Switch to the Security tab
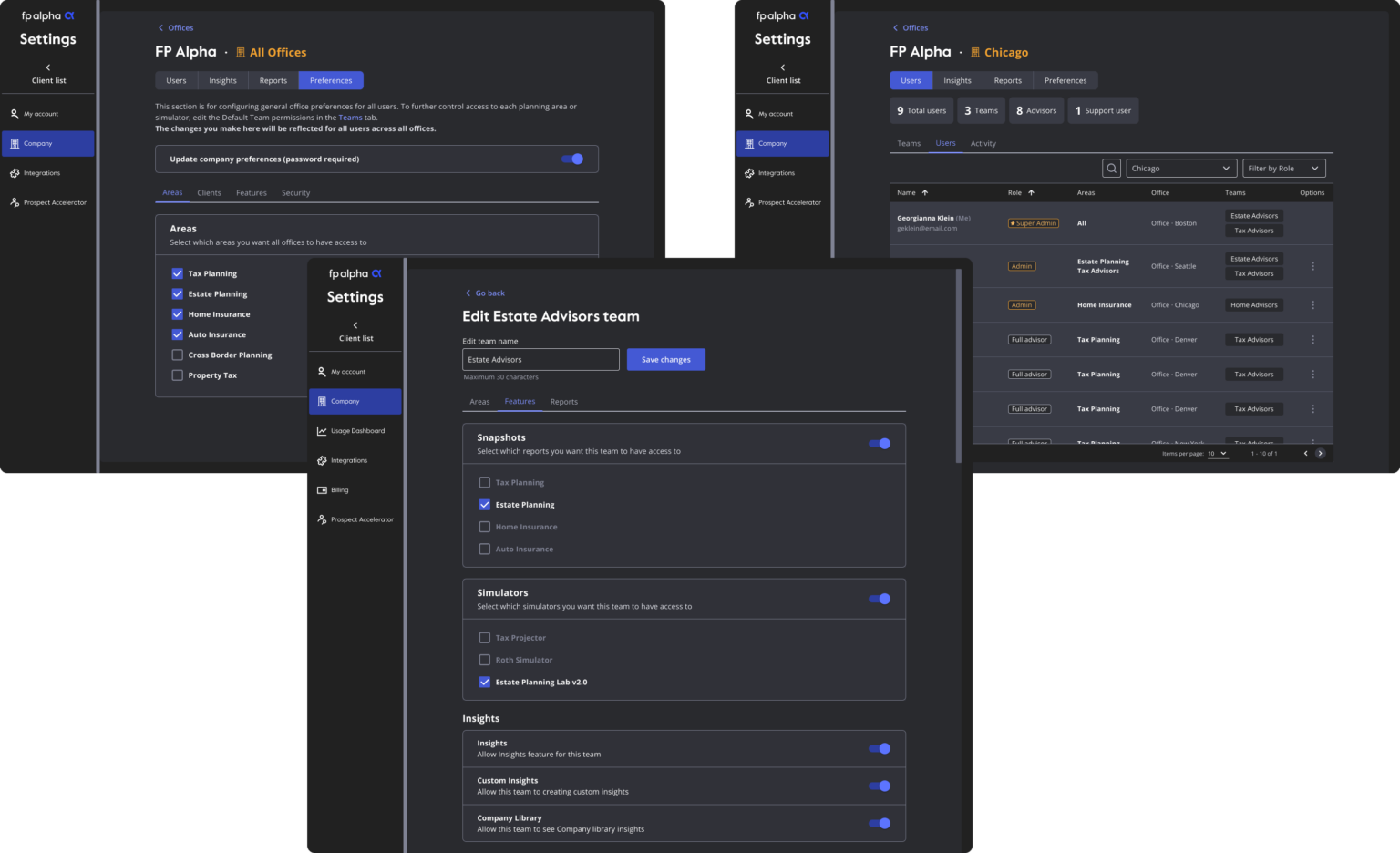Viewport: 1400px width, 853px height. (295, 192)
